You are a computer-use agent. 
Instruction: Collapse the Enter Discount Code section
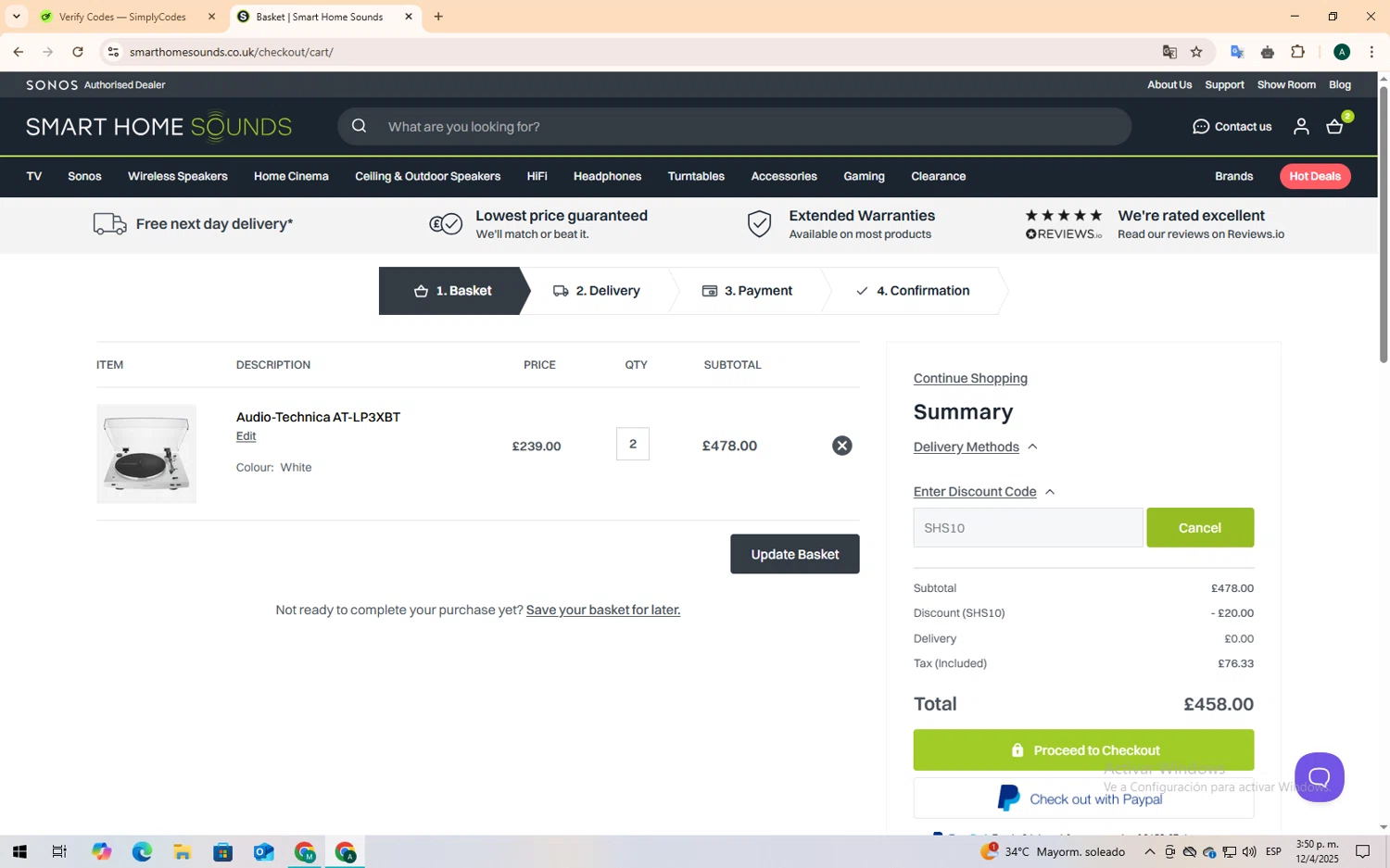pos(984,492)
